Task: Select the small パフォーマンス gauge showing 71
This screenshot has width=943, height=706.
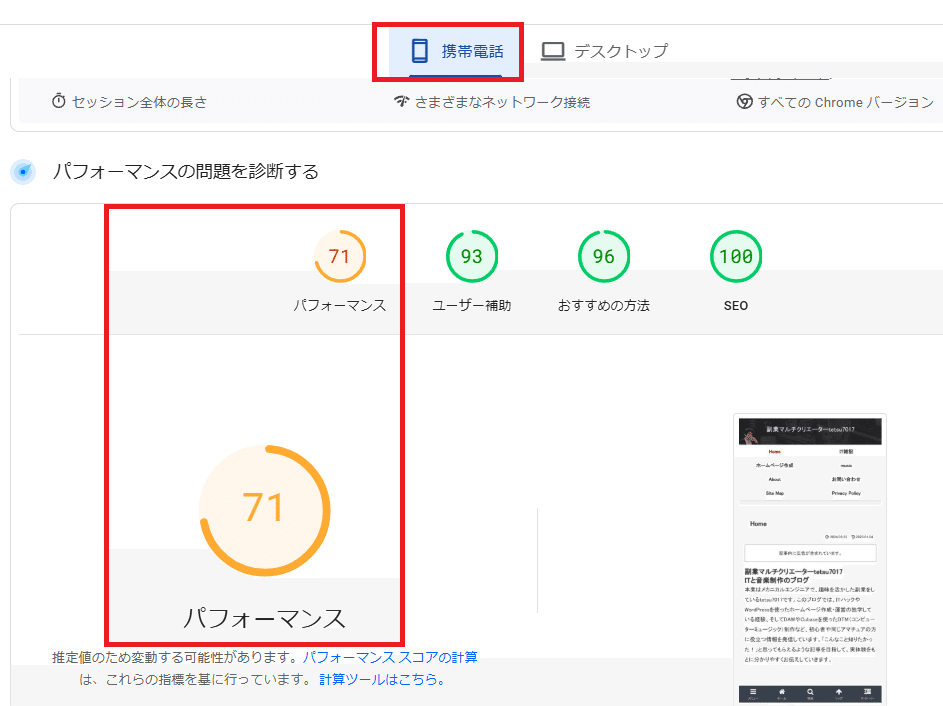Action: (341, 256)
